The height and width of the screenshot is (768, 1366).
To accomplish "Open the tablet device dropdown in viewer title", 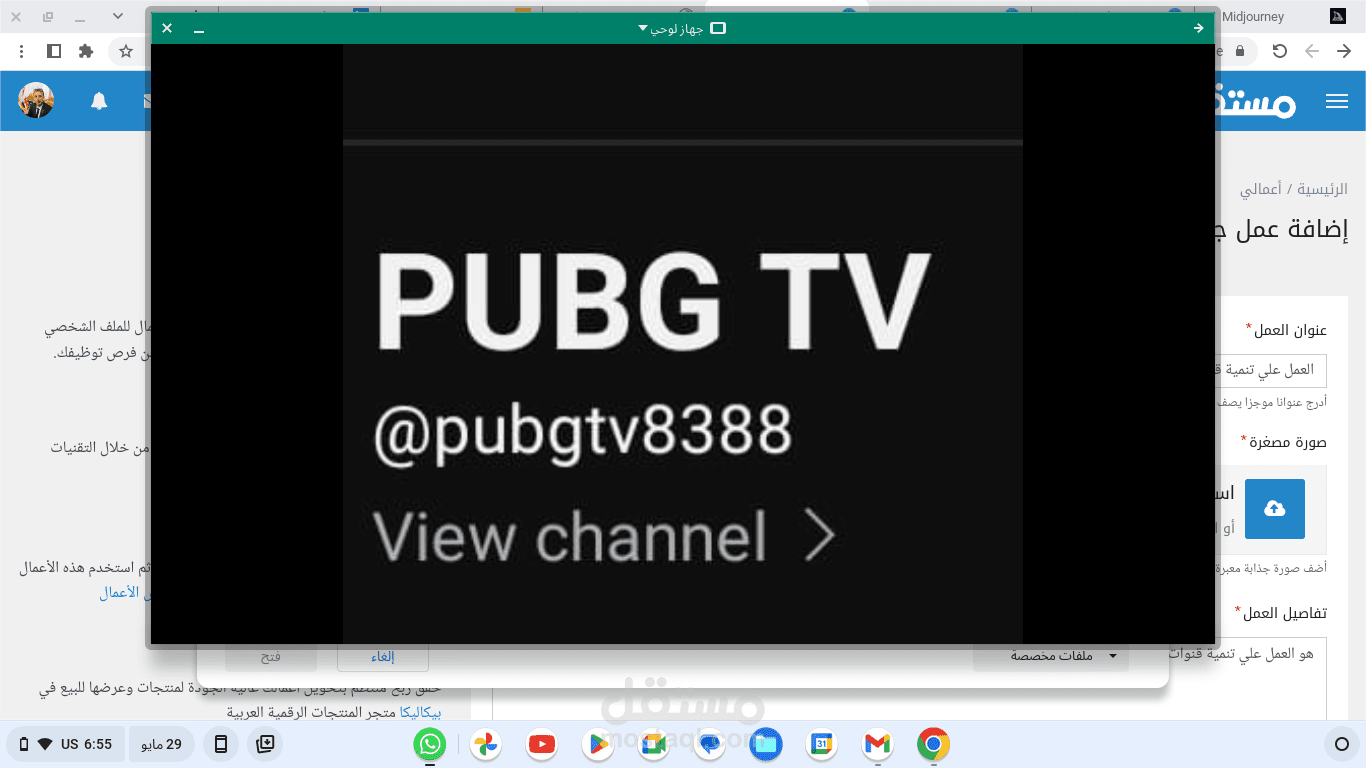I will coord(682,28).
